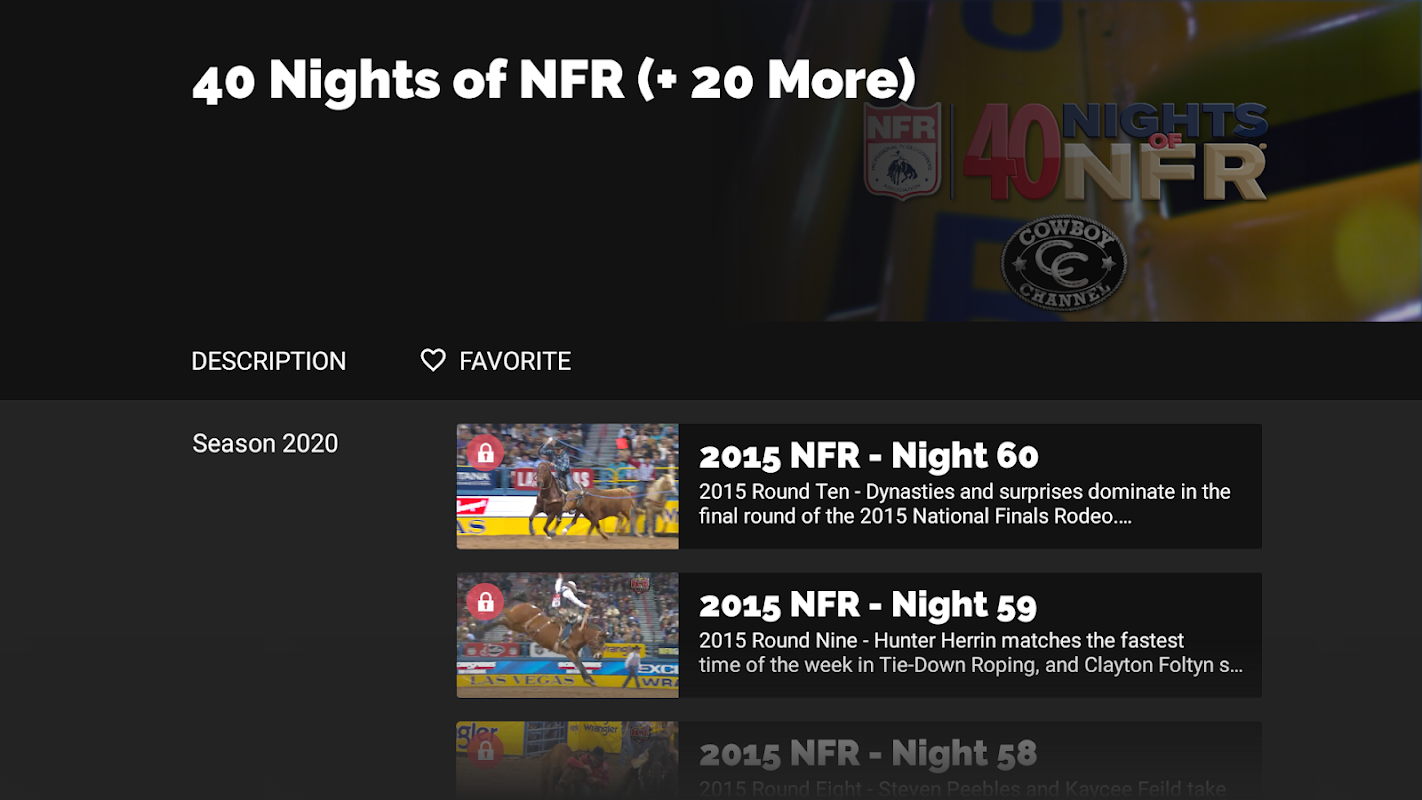Screen dimensions: 1422x800
Task: Click the lock icon on Night 59 thumbnail
Action: (x=485, y=602)
